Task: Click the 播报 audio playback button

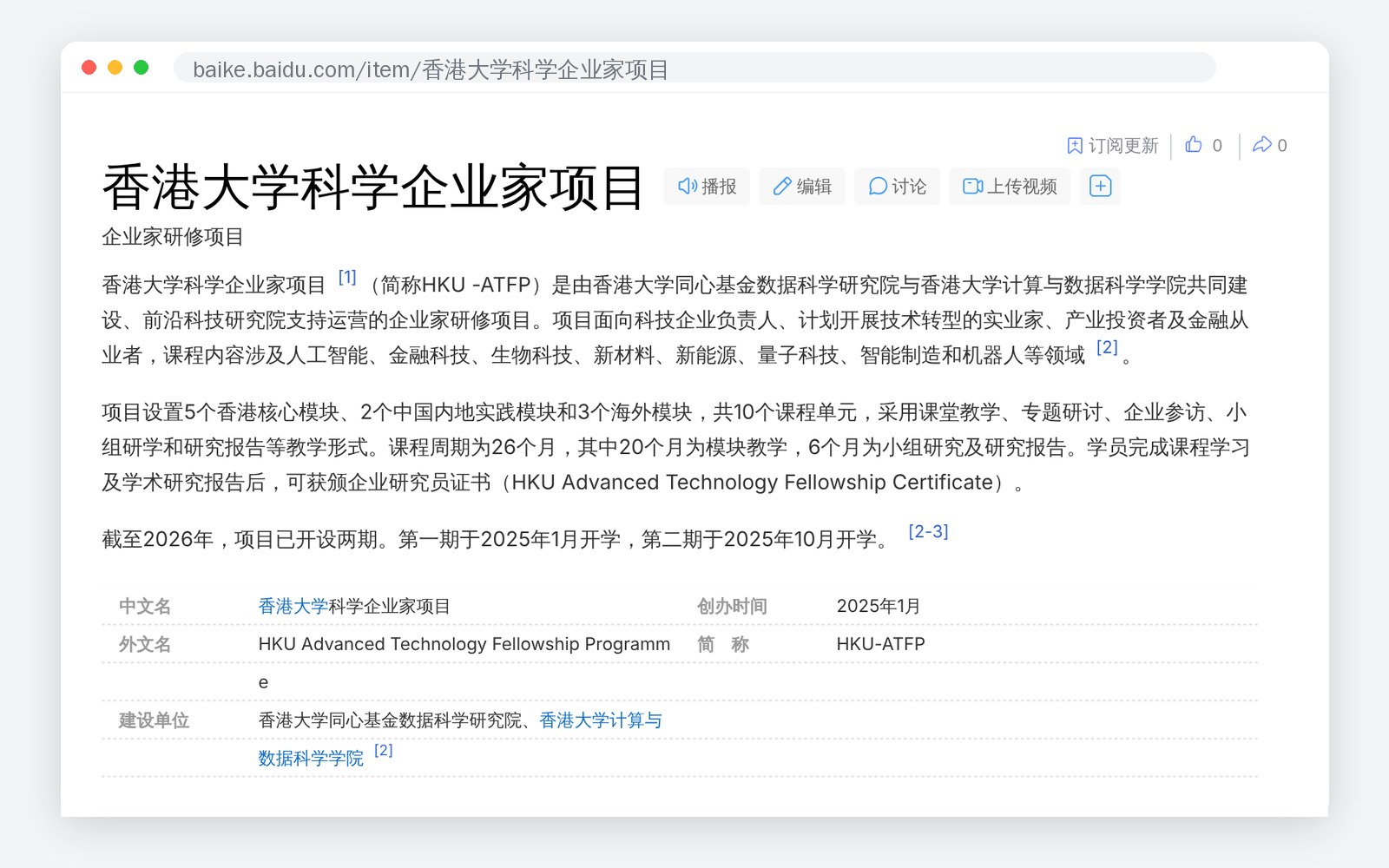Action: click(x=707, y=187)
